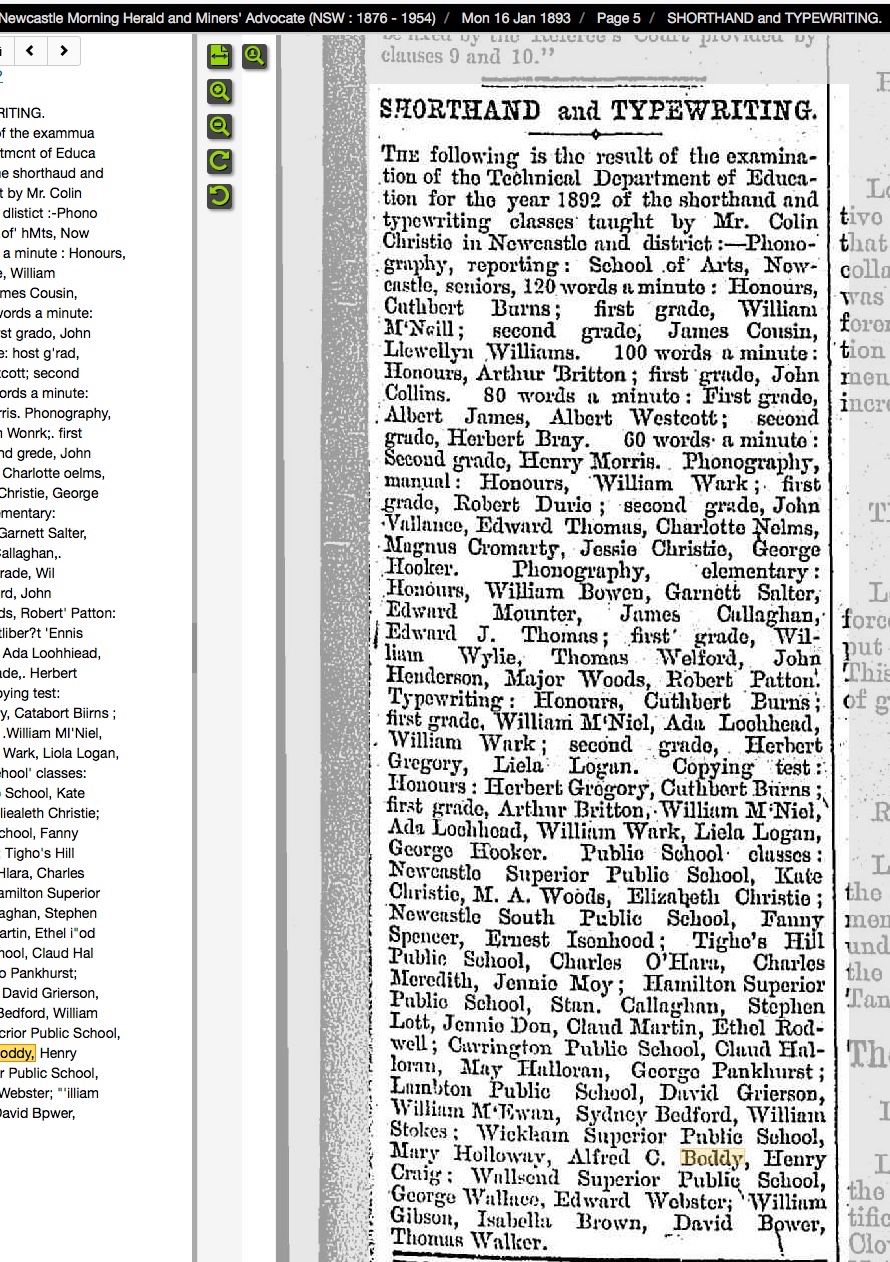Select the text line 'ool, Claud Hal'
The image size is (890, 1262).
47,953
